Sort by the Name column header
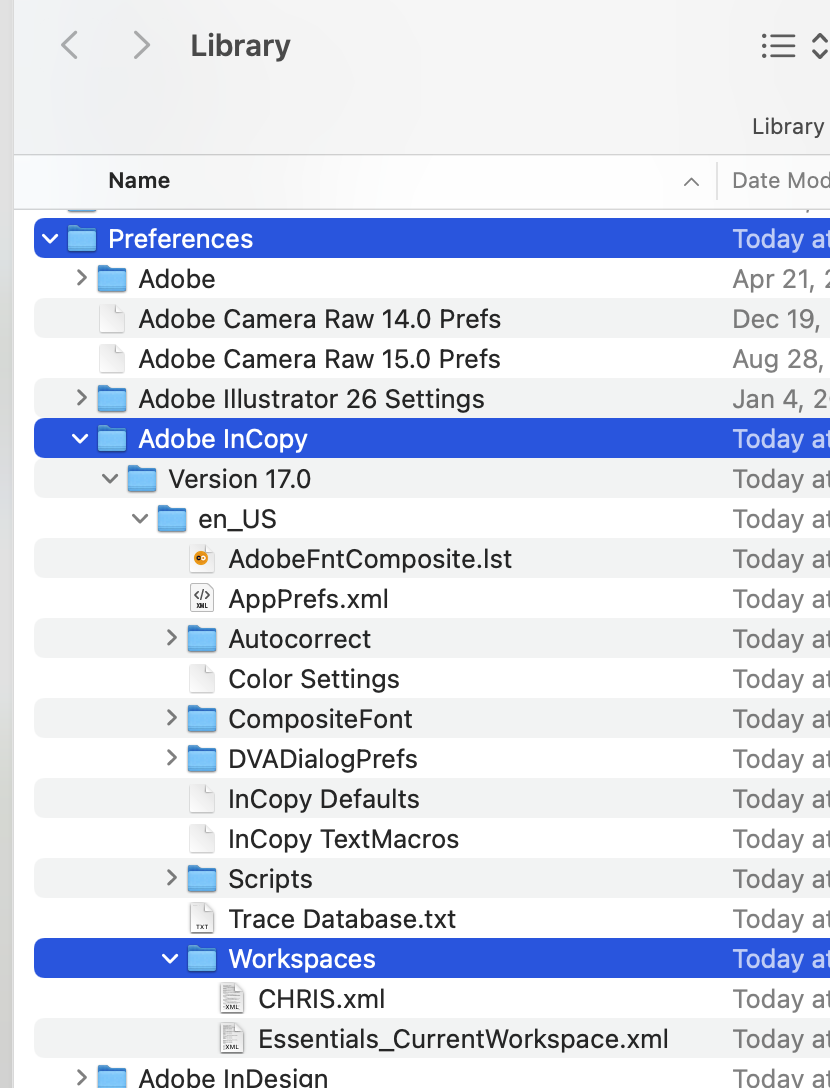The image size is (830, 1088). (139, 180)
